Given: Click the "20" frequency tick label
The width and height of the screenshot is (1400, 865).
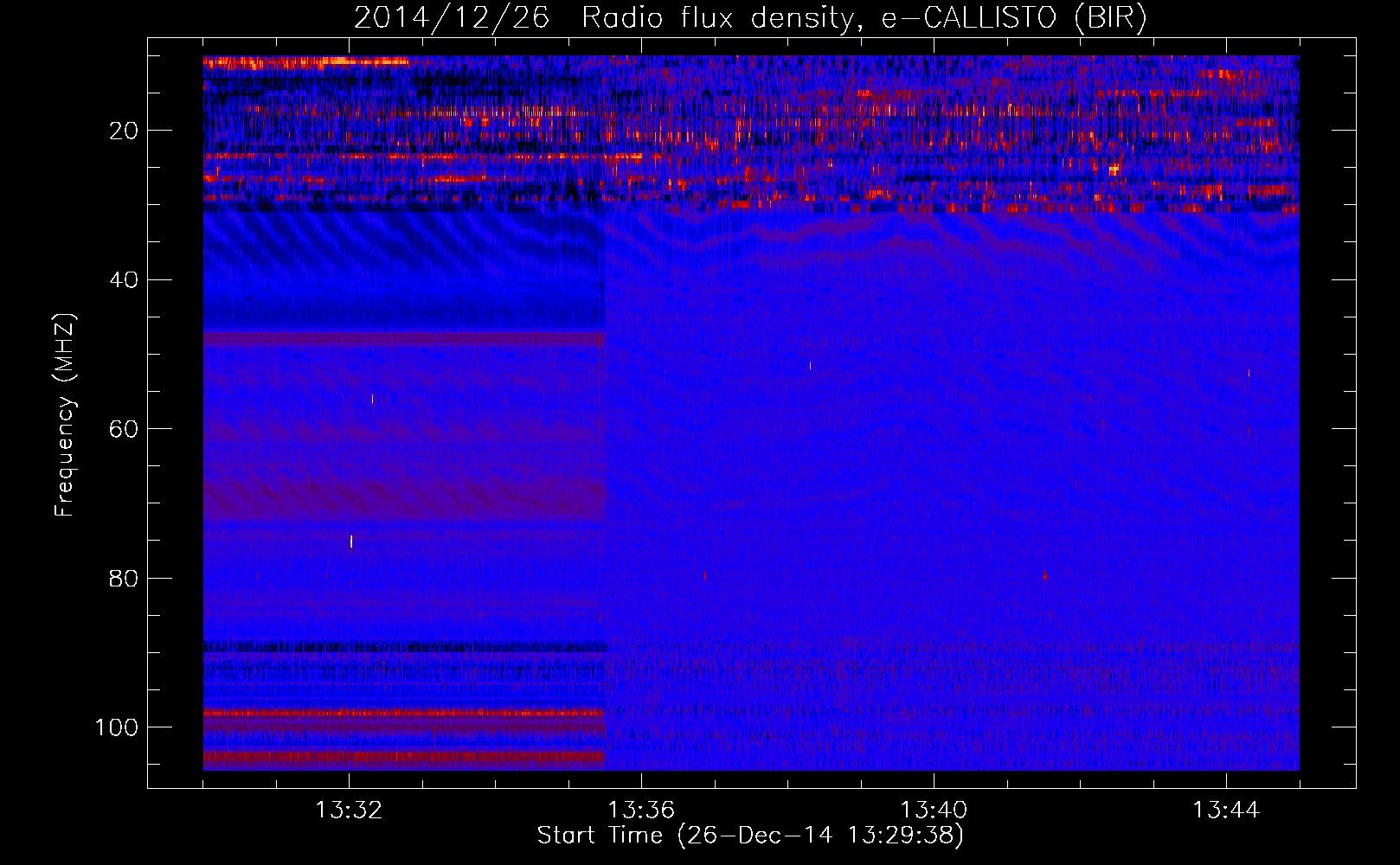Looking at the screenshot, I should tap(124, 131).
